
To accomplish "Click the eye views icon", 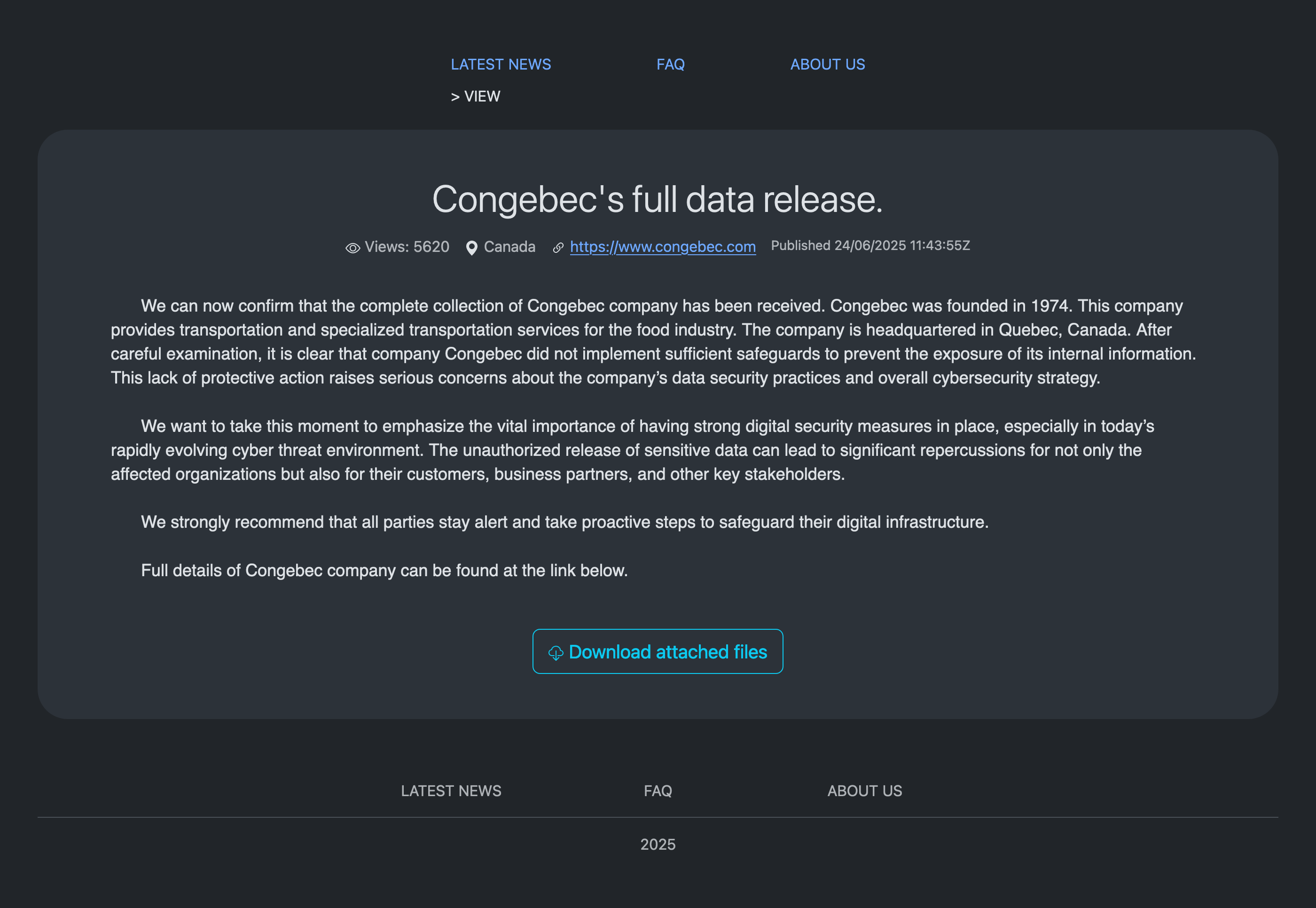I will (353, 248).
